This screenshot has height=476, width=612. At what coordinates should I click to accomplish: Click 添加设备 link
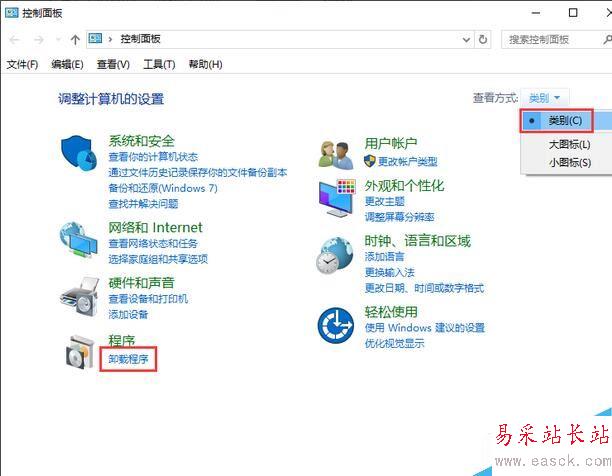pyautogui.click(x=128, y=314)
